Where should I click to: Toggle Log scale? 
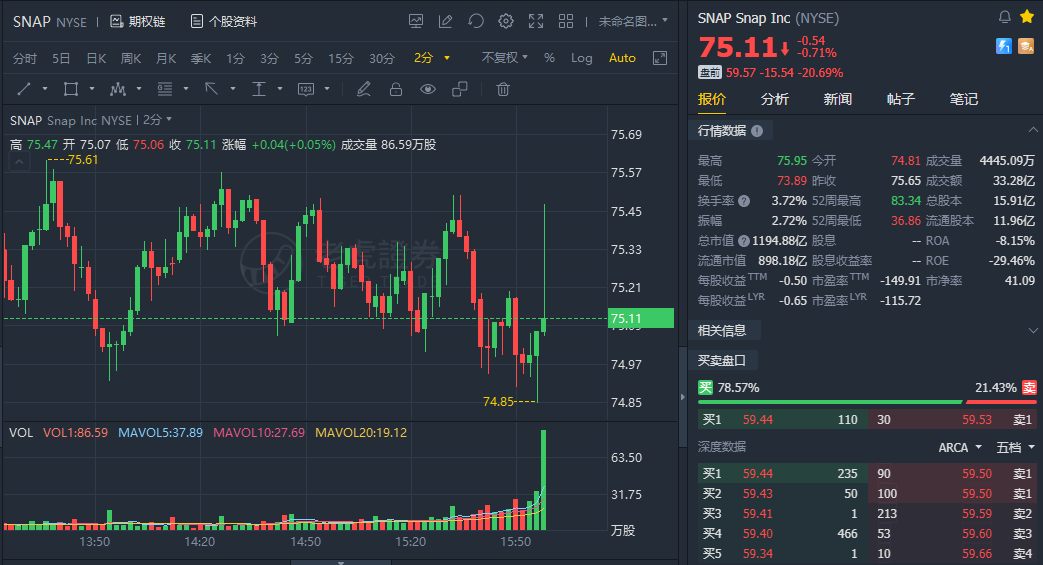(x=581, y=58)
